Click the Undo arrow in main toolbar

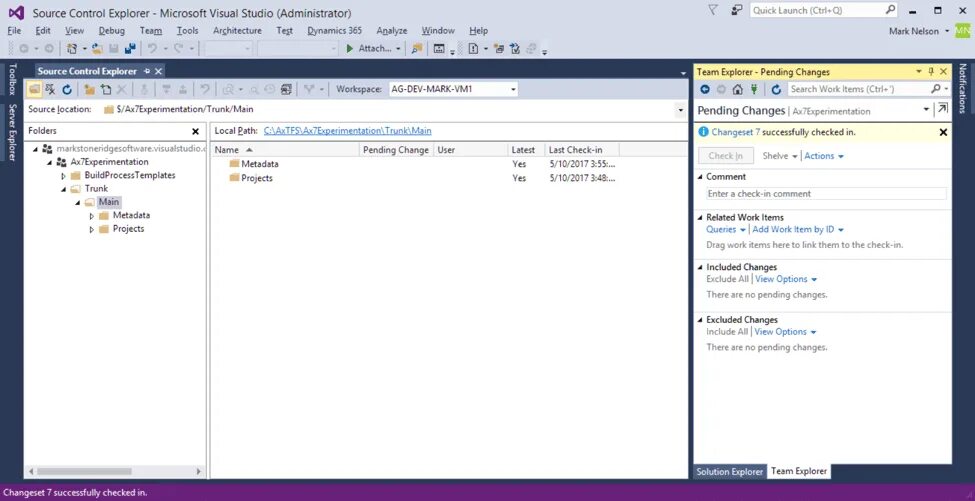[x=152, y=48]
